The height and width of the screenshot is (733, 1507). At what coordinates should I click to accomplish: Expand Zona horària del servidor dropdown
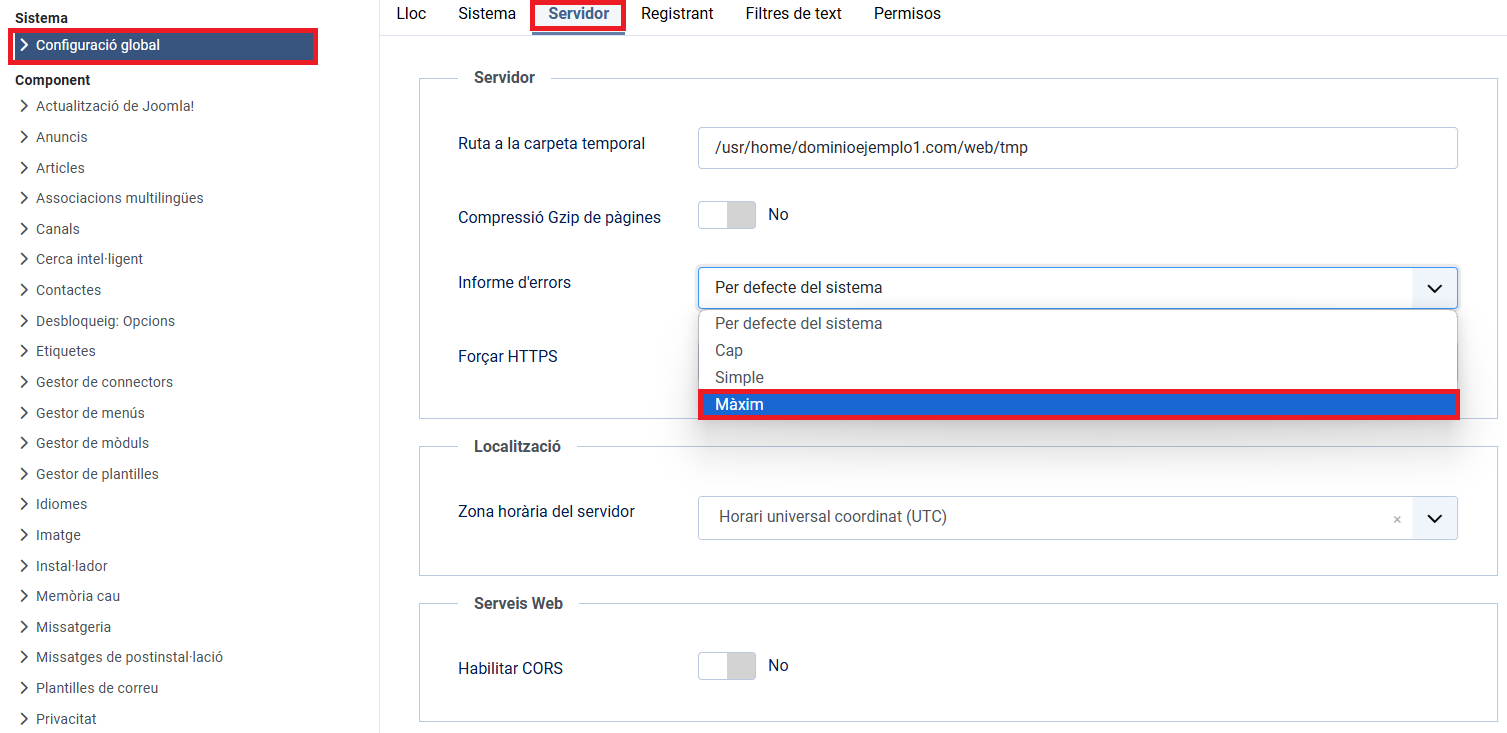click(x=1434, y=518)
